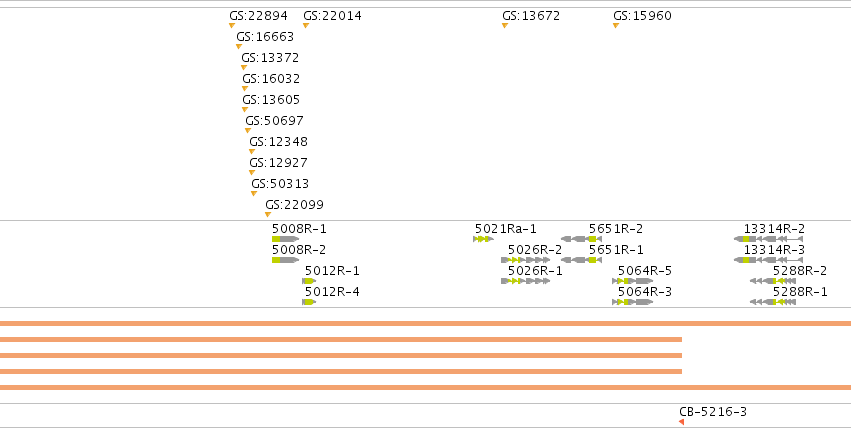This screenshot has width=851, height=428.
Task: Select the 5012R-4 transcript glyph
Action: [309, 302]
